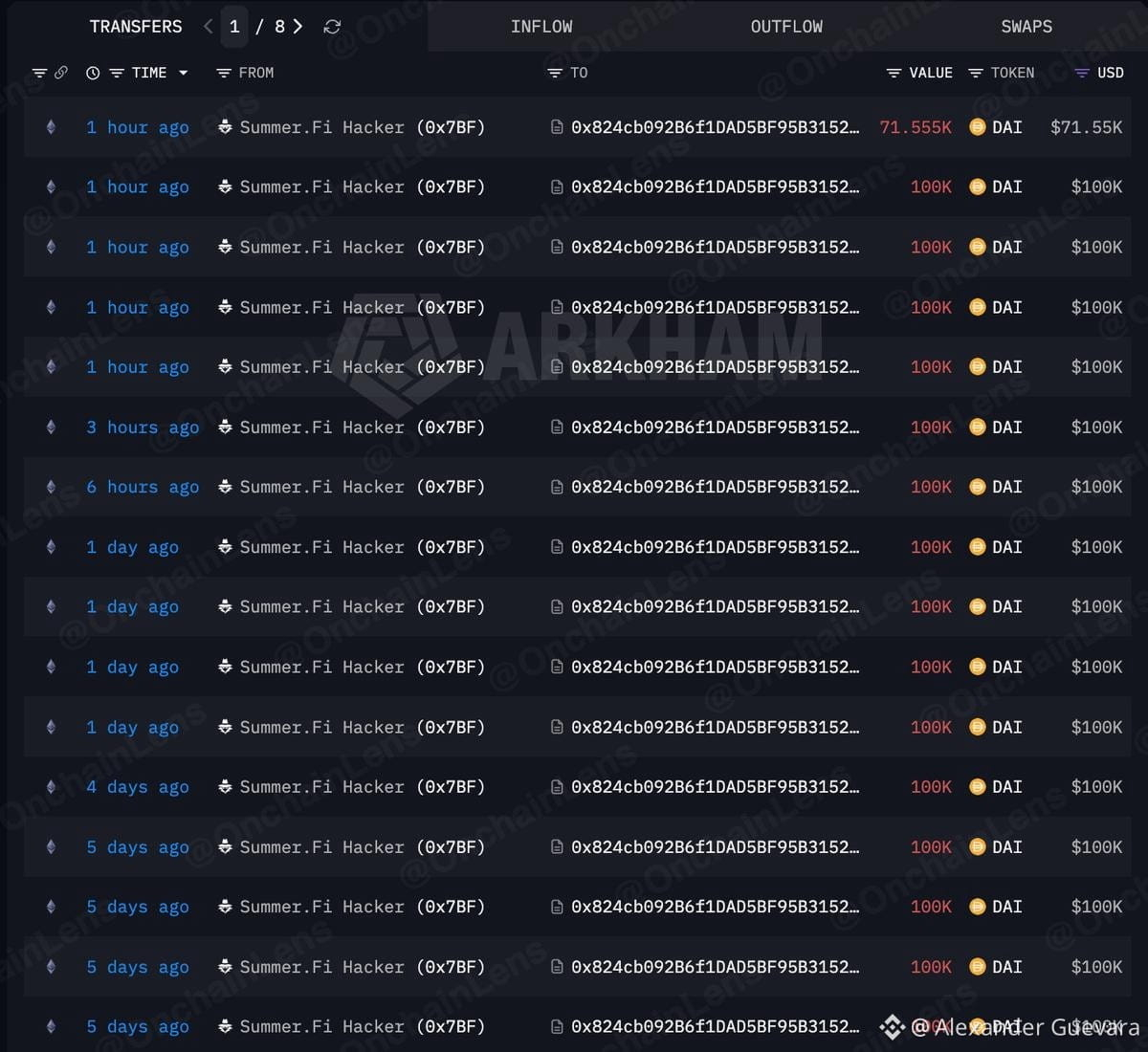Select $100K USD in 6 hours ago row
The height and width of the screenshot is (1052, 1148).
(1096, 487)
